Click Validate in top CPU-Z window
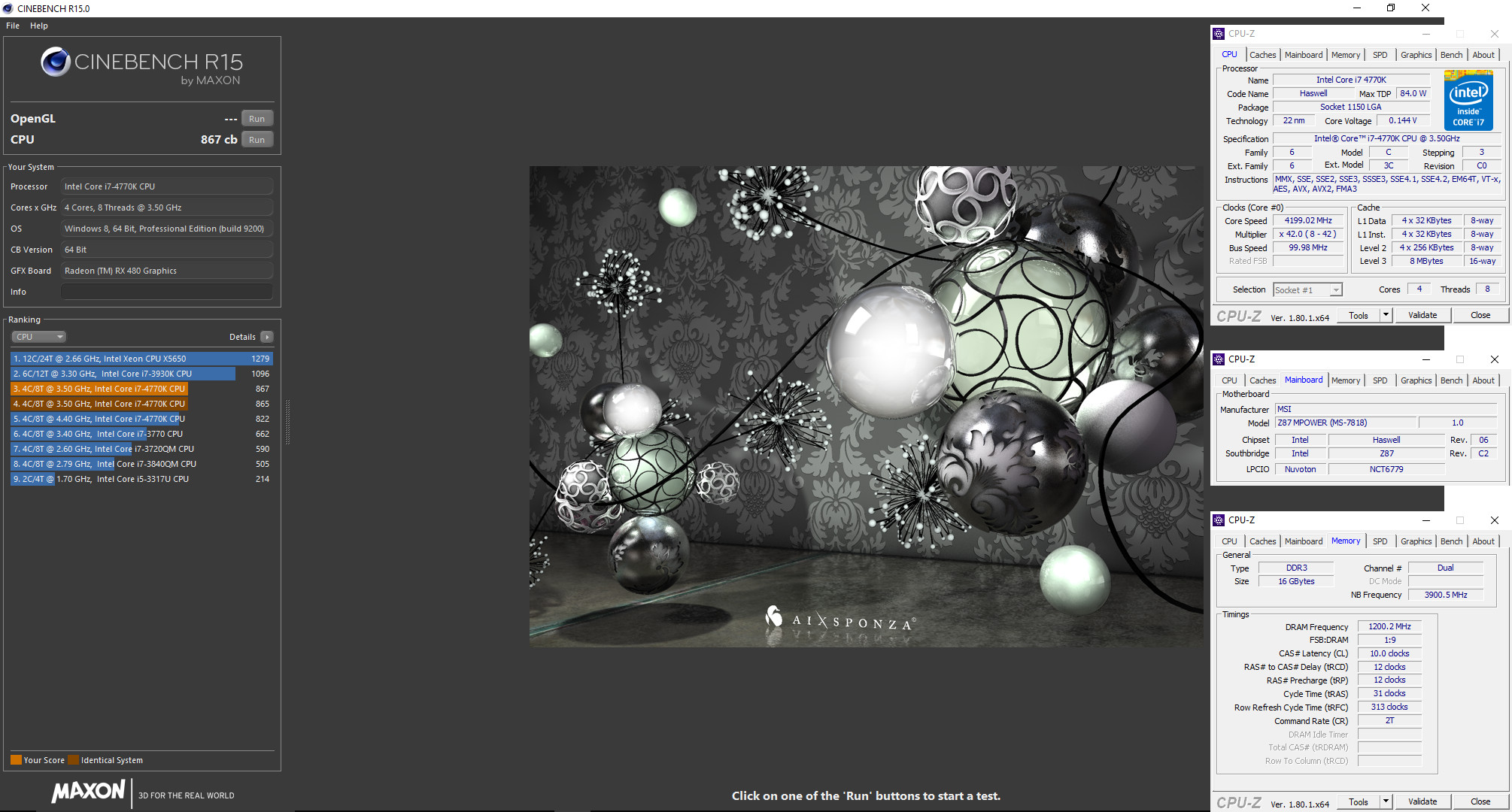1512x812 pixels. 1422,315
